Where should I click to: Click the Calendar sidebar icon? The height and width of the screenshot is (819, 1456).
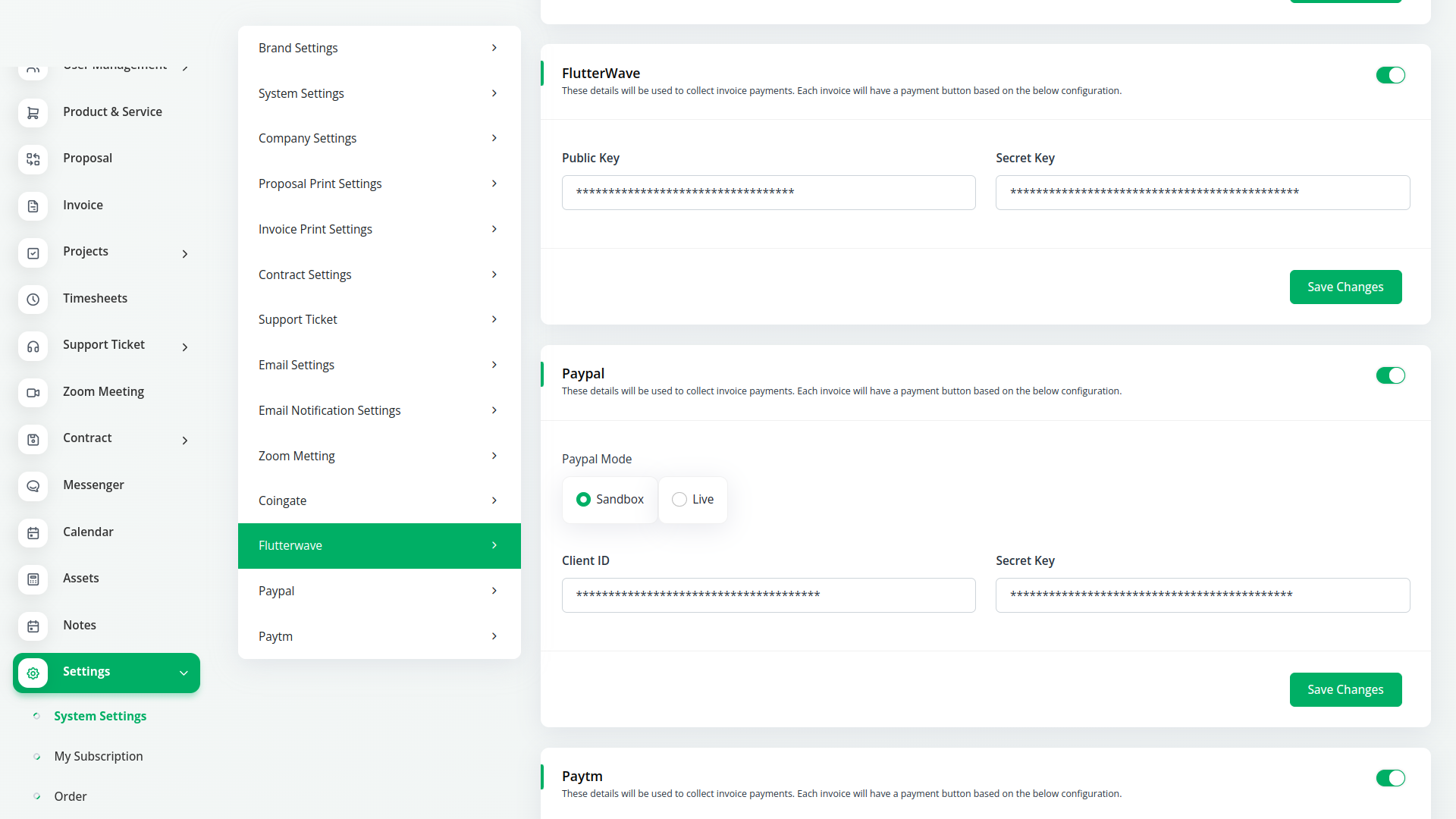pos(33,533)
